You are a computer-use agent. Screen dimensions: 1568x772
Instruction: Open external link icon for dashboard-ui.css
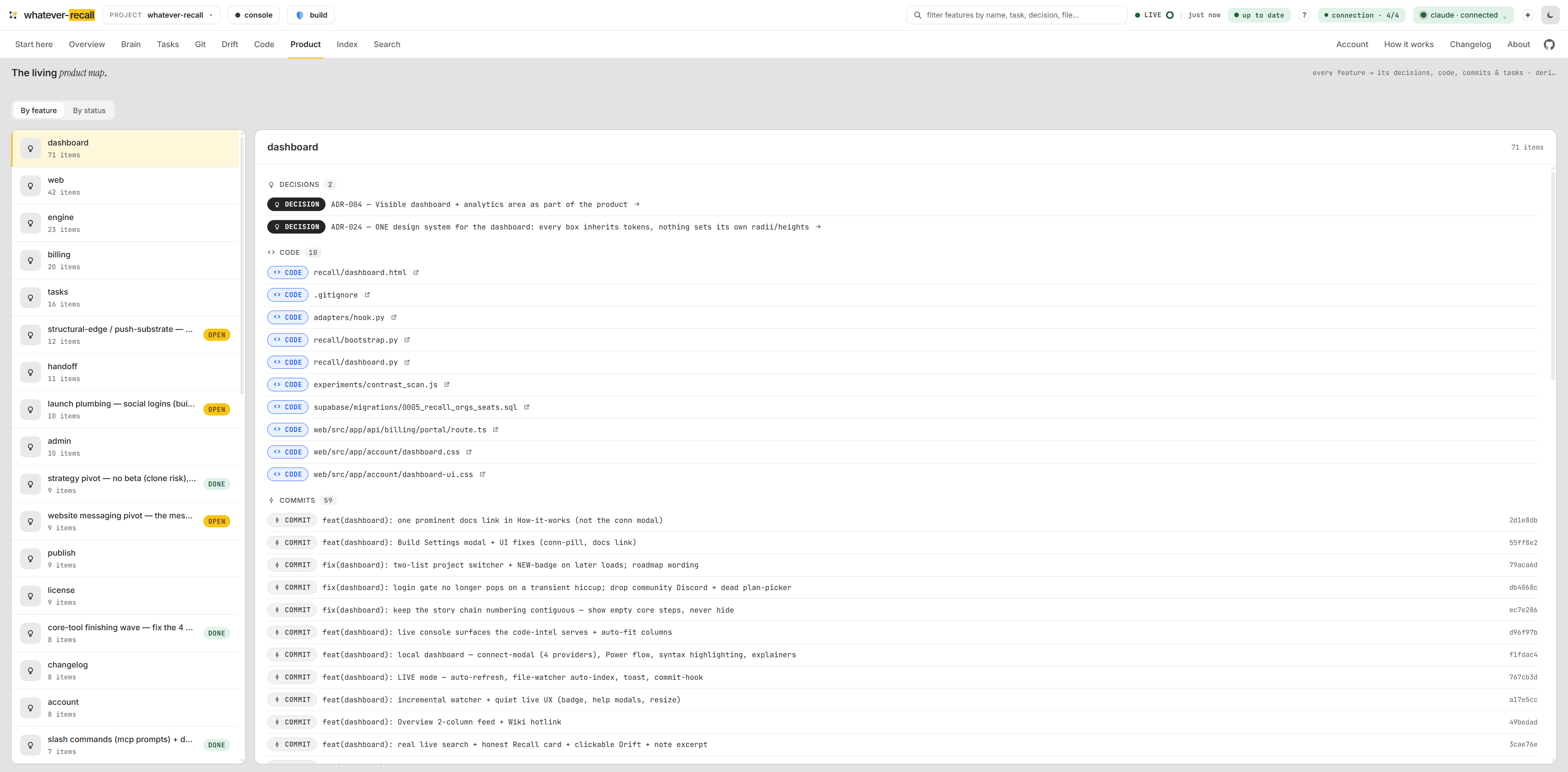pos(482,475)
